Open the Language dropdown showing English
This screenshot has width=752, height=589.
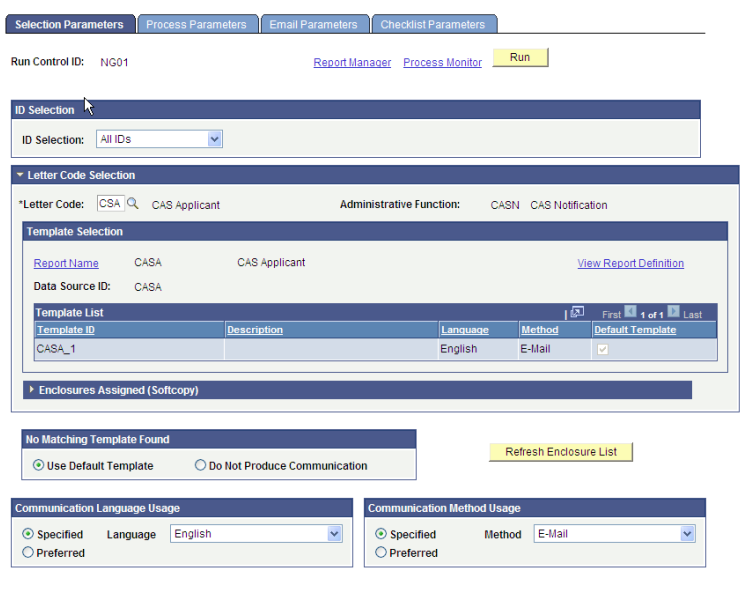pos(256,534)
